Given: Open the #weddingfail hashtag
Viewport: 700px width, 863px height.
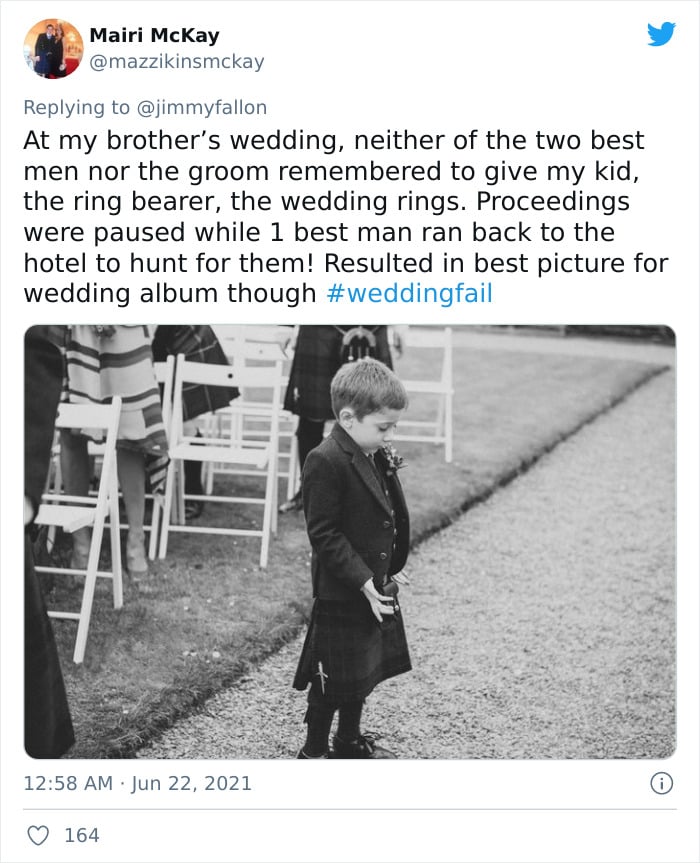Looking at the screenshot, I should (409, 294).
